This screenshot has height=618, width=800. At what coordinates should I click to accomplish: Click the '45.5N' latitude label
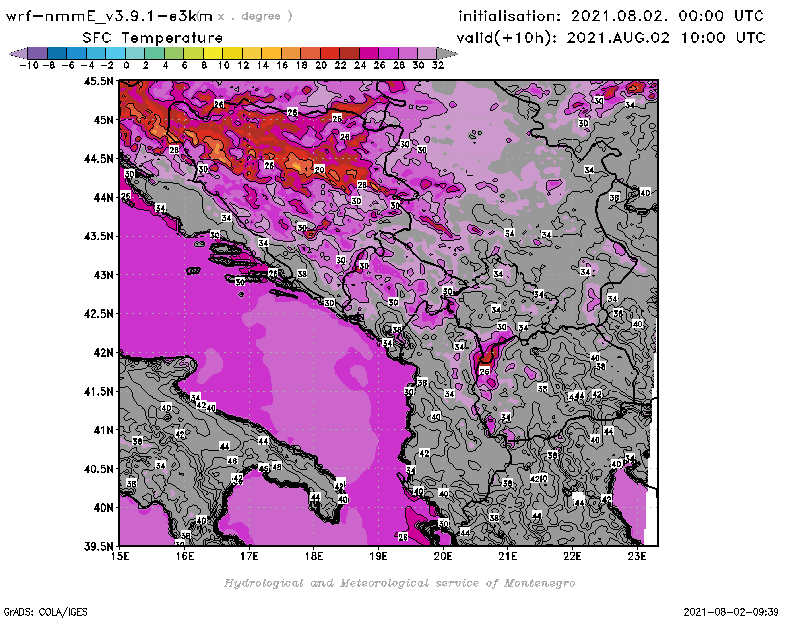[x=98, y=81]
